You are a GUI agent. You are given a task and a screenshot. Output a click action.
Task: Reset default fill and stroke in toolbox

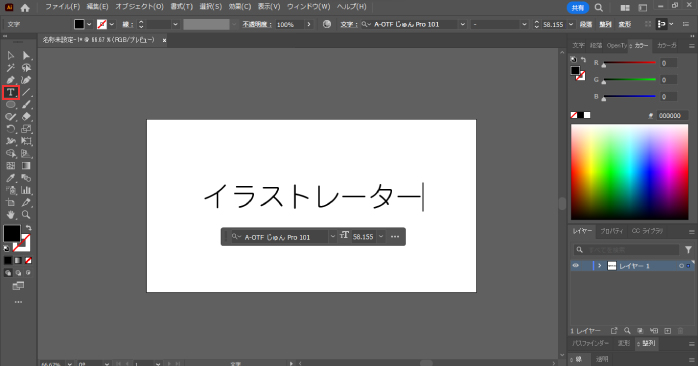[x=7, y=248]
